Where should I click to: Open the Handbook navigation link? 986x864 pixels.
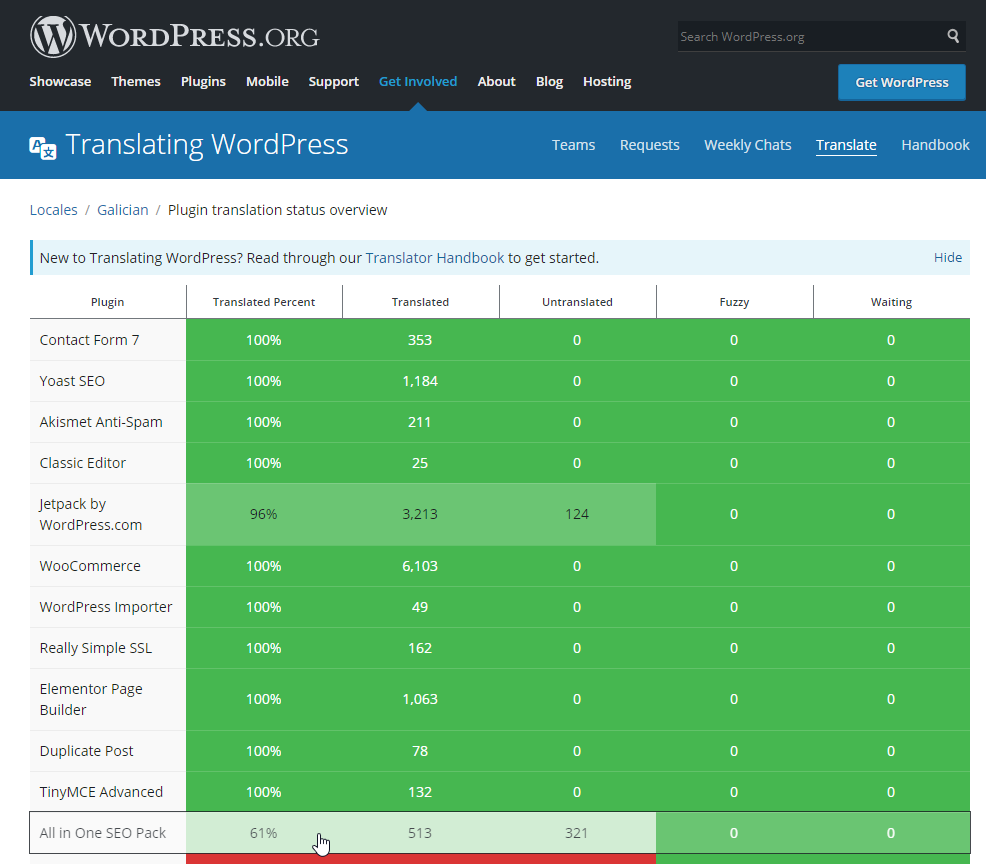(935, 145)
